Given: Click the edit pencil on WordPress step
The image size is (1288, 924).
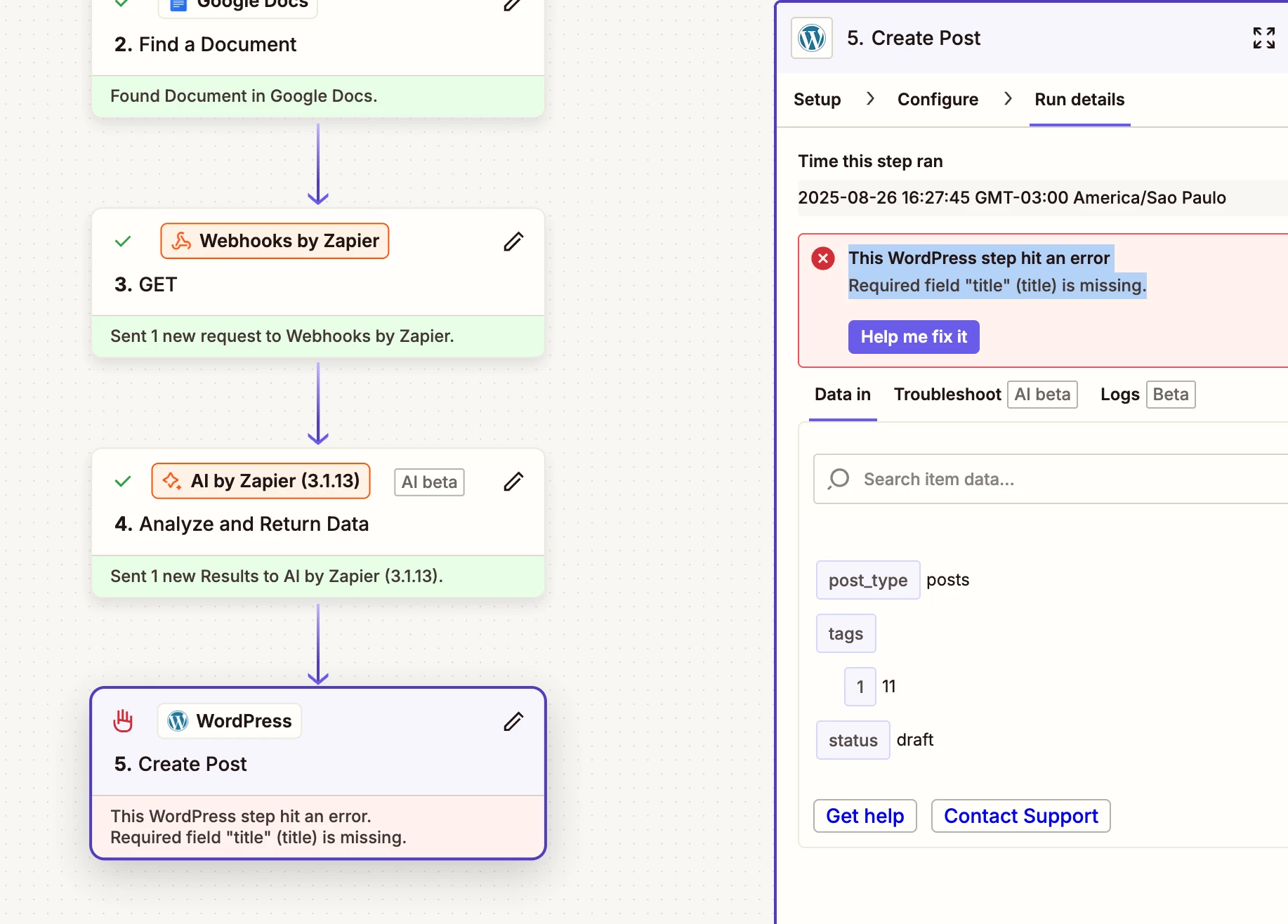Looking at the screenshot, I should point(513,722).
